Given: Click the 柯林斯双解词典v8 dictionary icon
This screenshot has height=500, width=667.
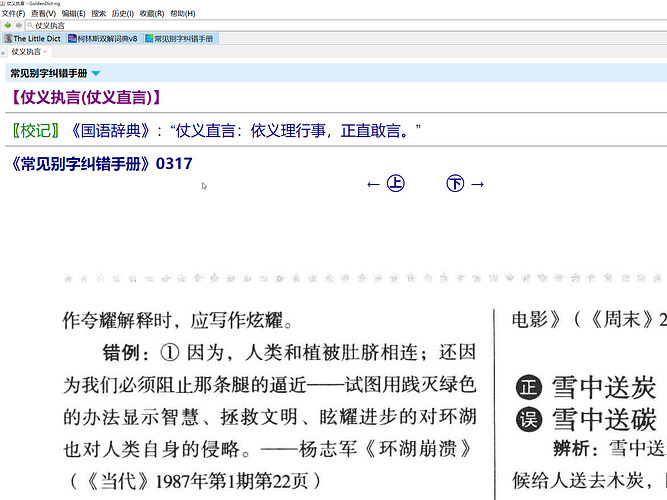Looking at the screenshot, I should [x=72, y=39].
